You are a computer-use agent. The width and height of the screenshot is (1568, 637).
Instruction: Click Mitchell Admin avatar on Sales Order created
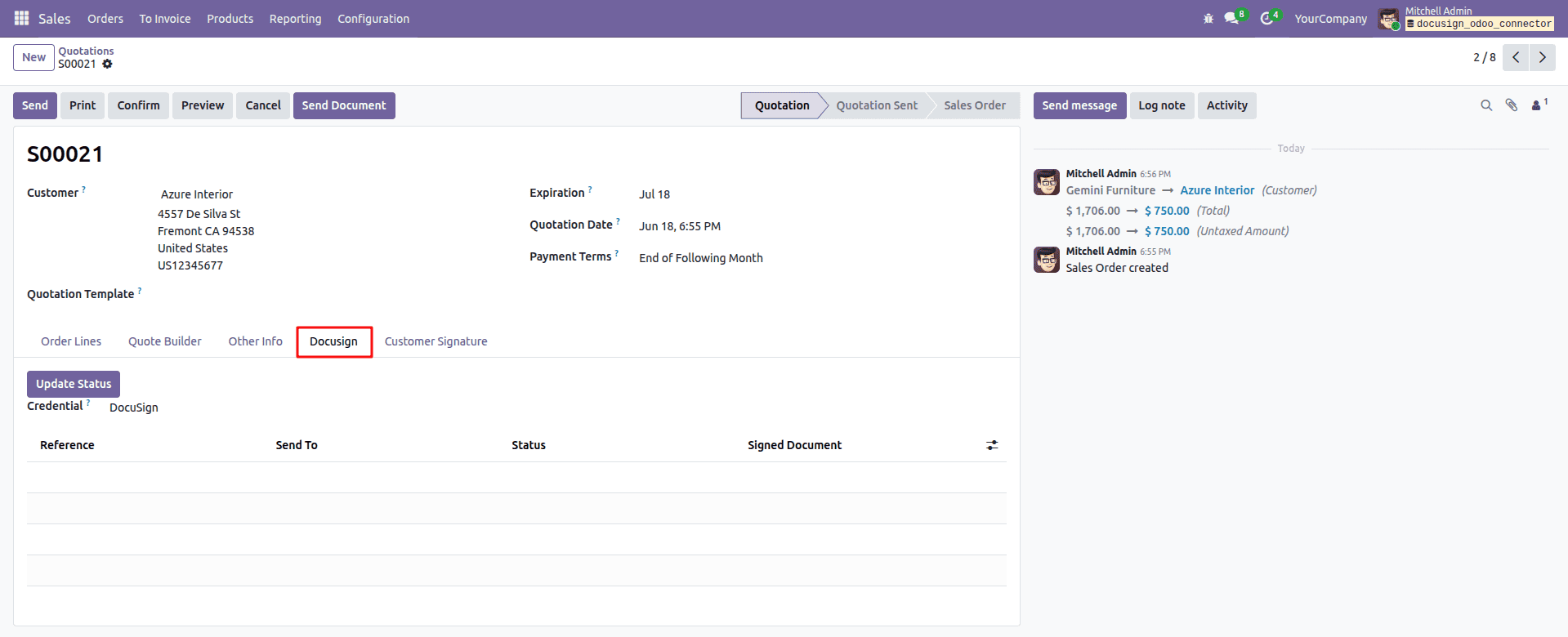pyautogui.click(x=1047, y=260)
